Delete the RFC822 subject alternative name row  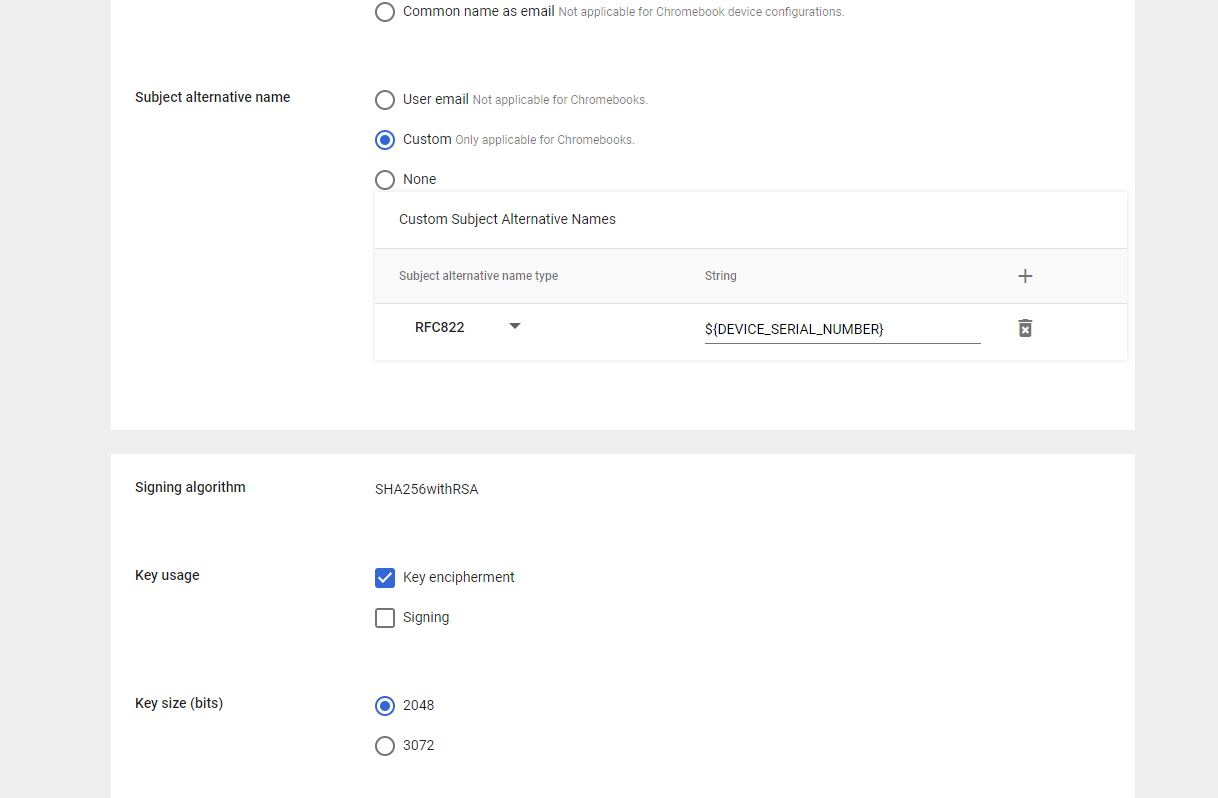click(1025, 328)
